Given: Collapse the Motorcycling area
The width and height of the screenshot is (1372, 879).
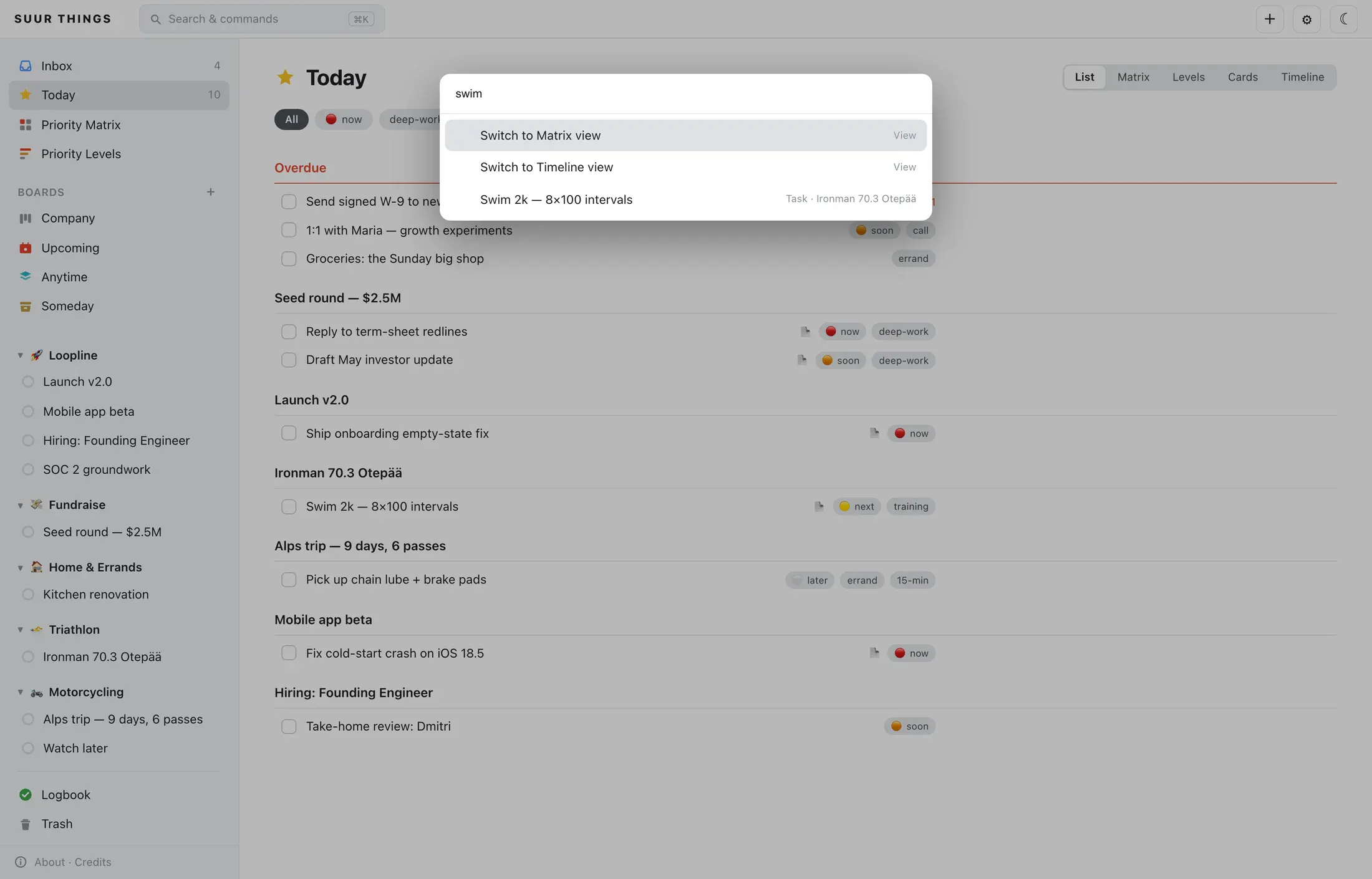Looking at the screenshot, I should (x=20, y=692).
